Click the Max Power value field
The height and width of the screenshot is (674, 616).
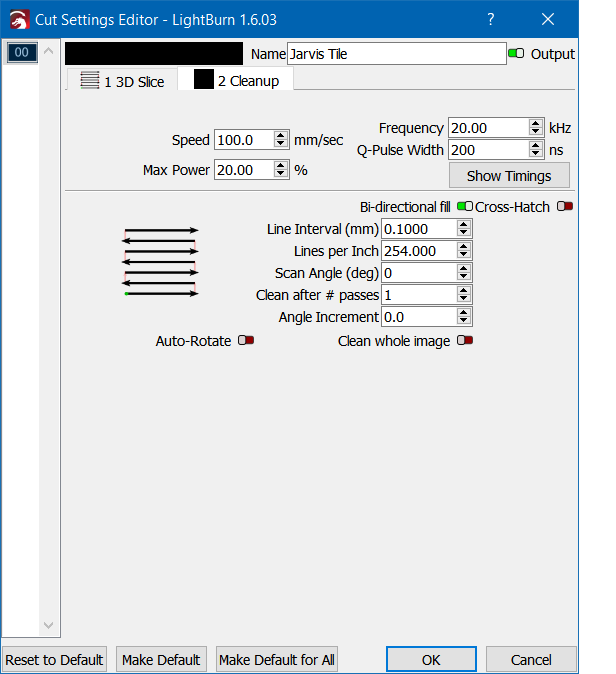244,170
